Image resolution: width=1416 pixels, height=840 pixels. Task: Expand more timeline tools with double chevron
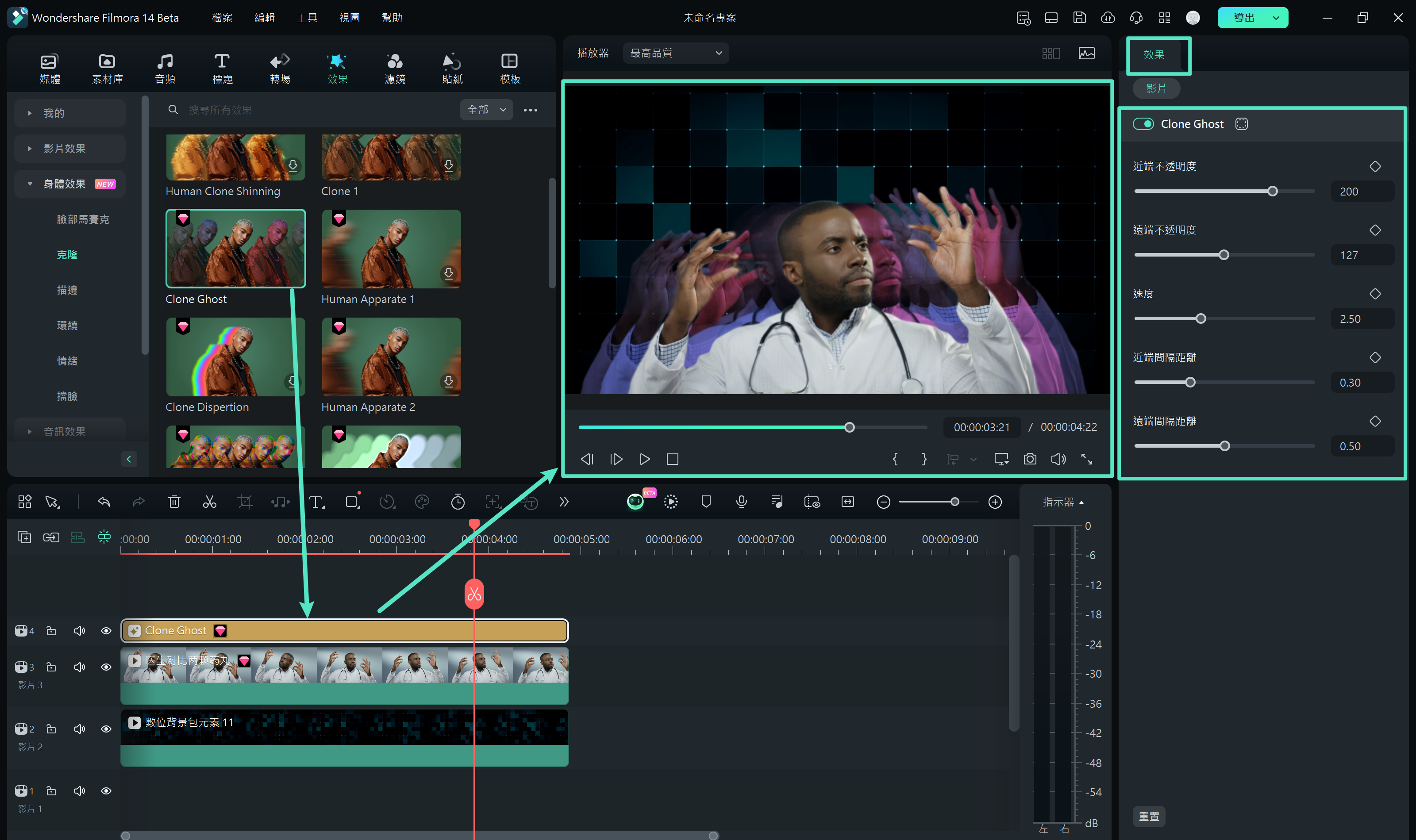563,502
